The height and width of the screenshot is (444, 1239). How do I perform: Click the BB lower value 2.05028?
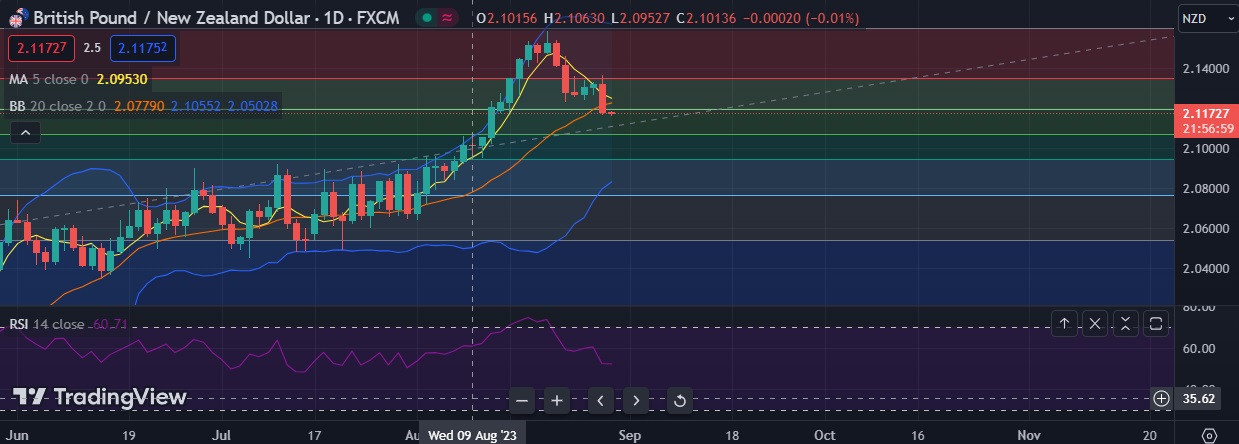coord(254,105)
